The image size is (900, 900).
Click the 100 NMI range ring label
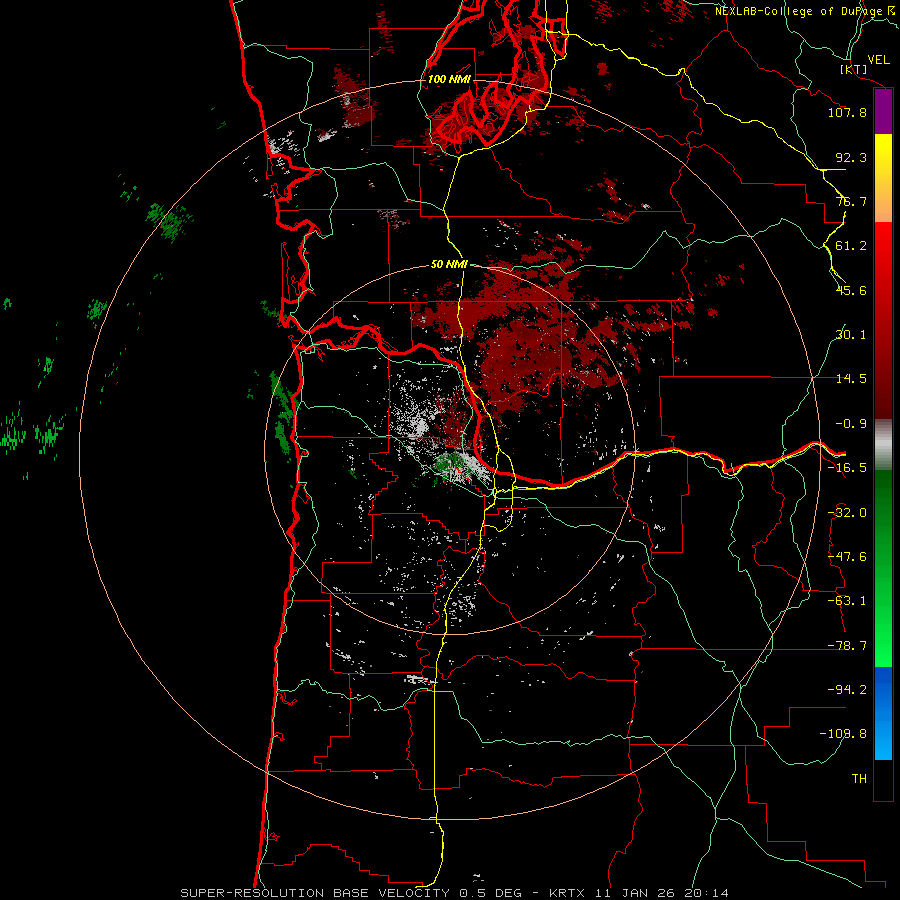tap(449, 79)
